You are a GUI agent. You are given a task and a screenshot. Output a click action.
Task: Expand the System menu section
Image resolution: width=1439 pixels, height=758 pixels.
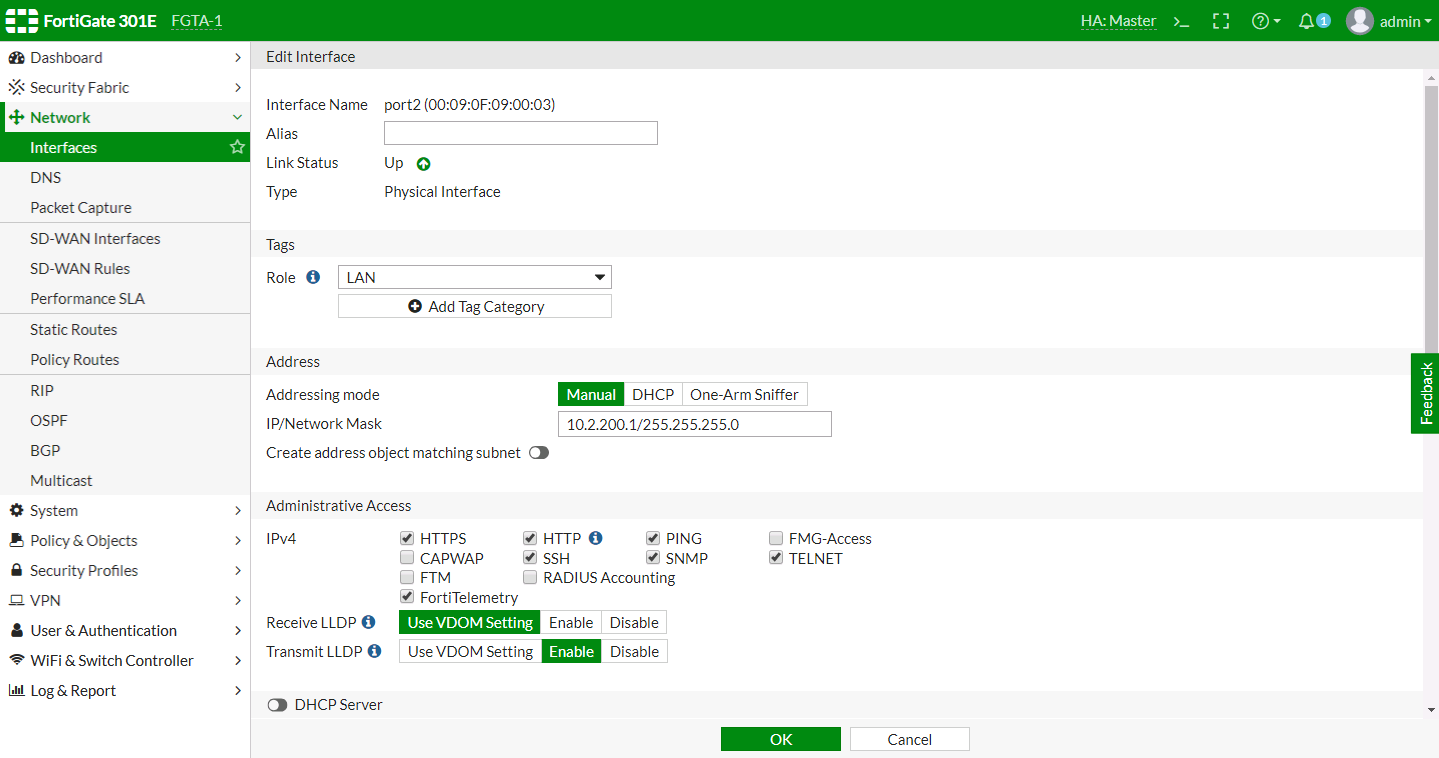click(x=125, y=510)
